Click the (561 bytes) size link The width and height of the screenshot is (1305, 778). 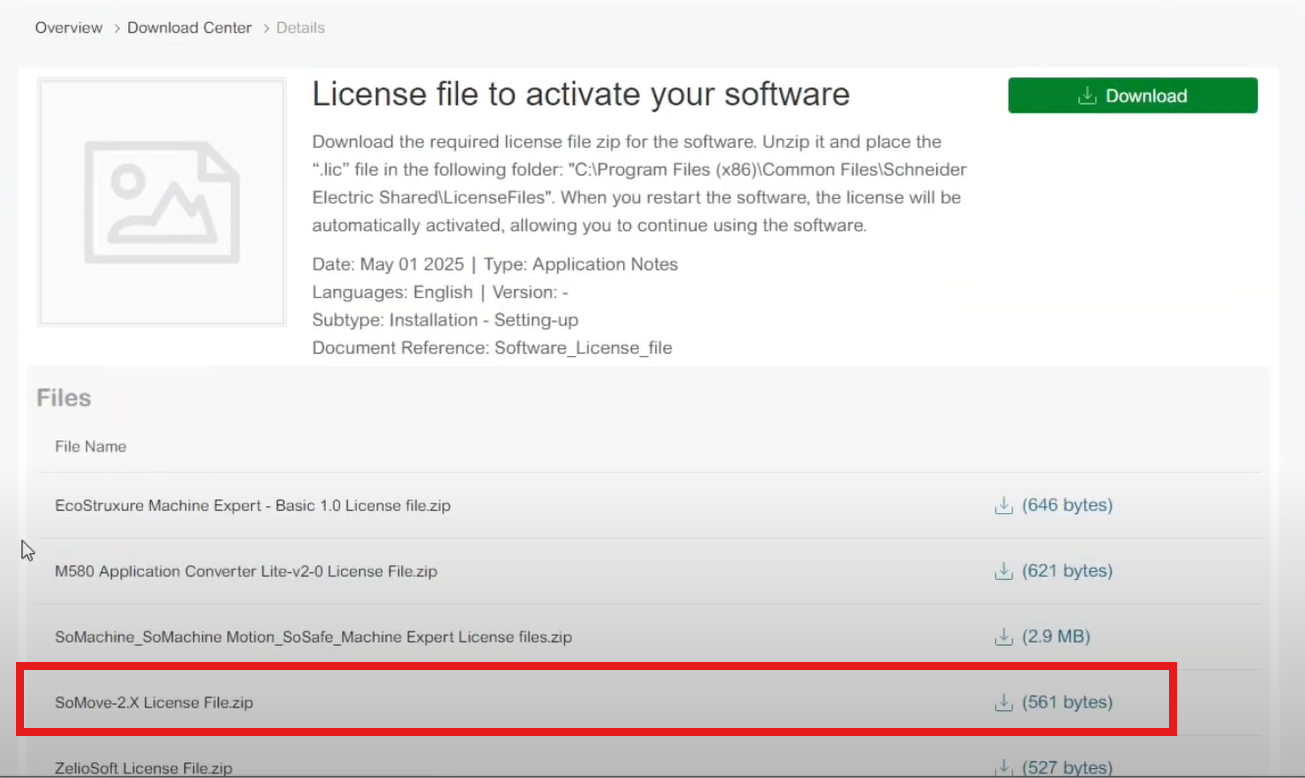click(x=1067, y=703)
